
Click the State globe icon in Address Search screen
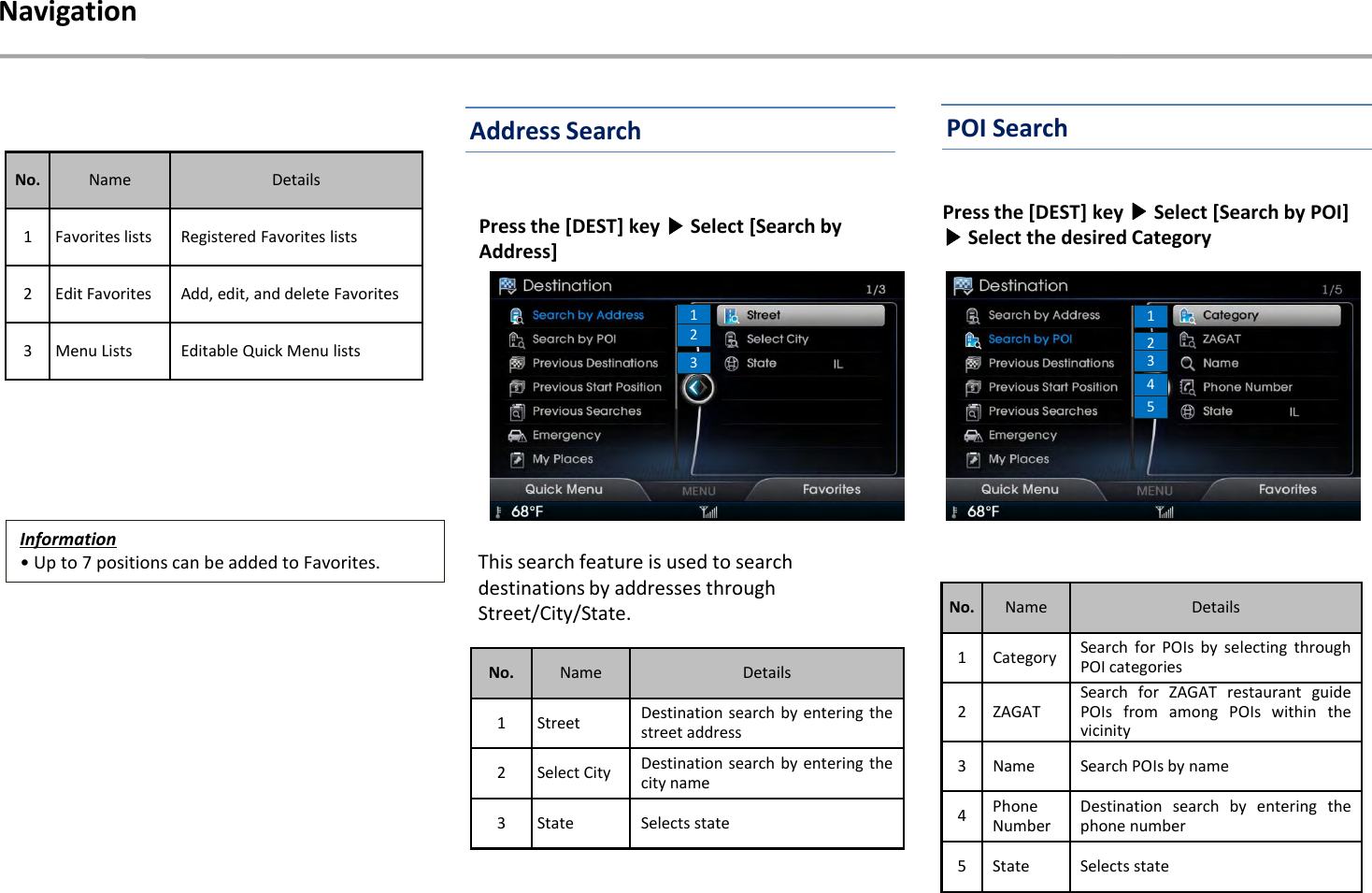pos(732,364)
